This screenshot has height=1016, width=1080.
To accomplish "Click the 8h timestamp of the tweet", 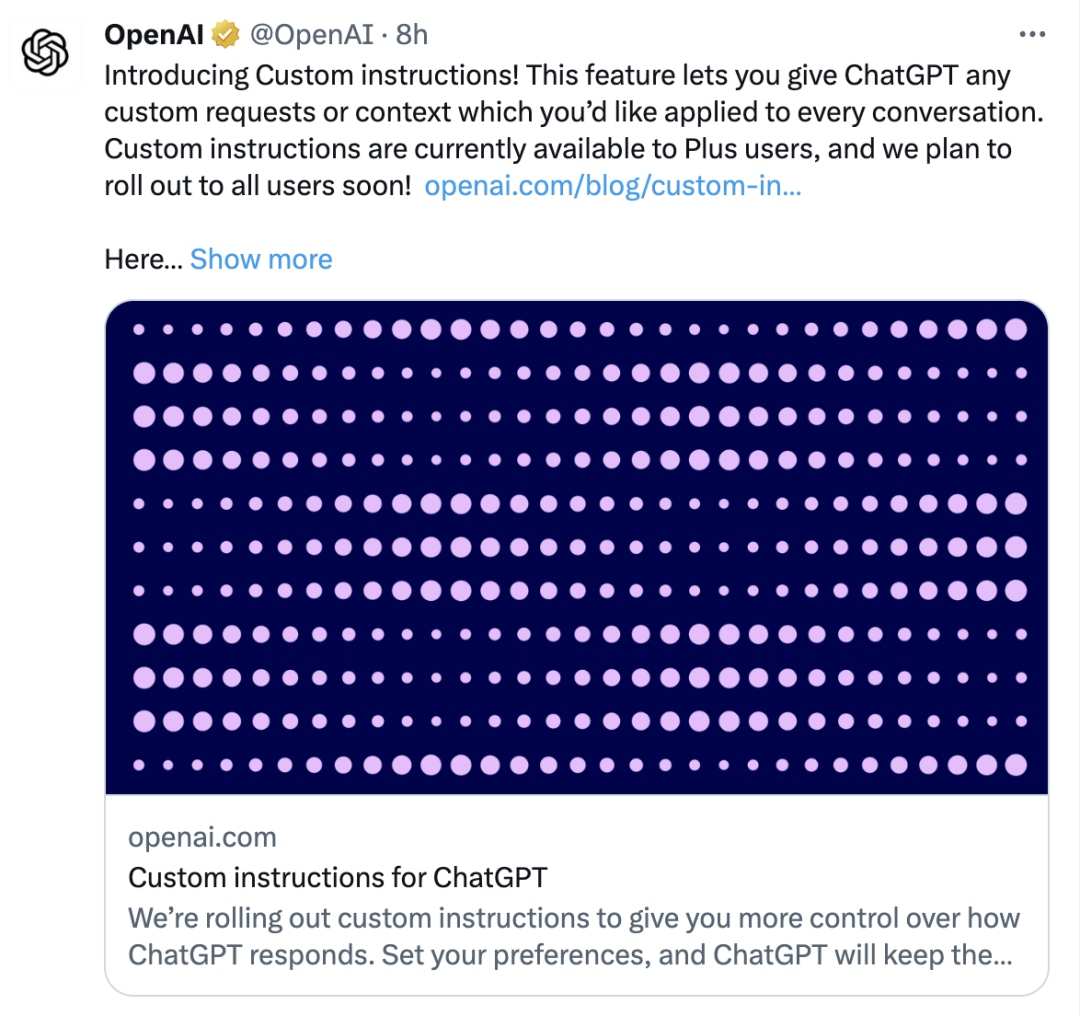I will coord(412,34).
